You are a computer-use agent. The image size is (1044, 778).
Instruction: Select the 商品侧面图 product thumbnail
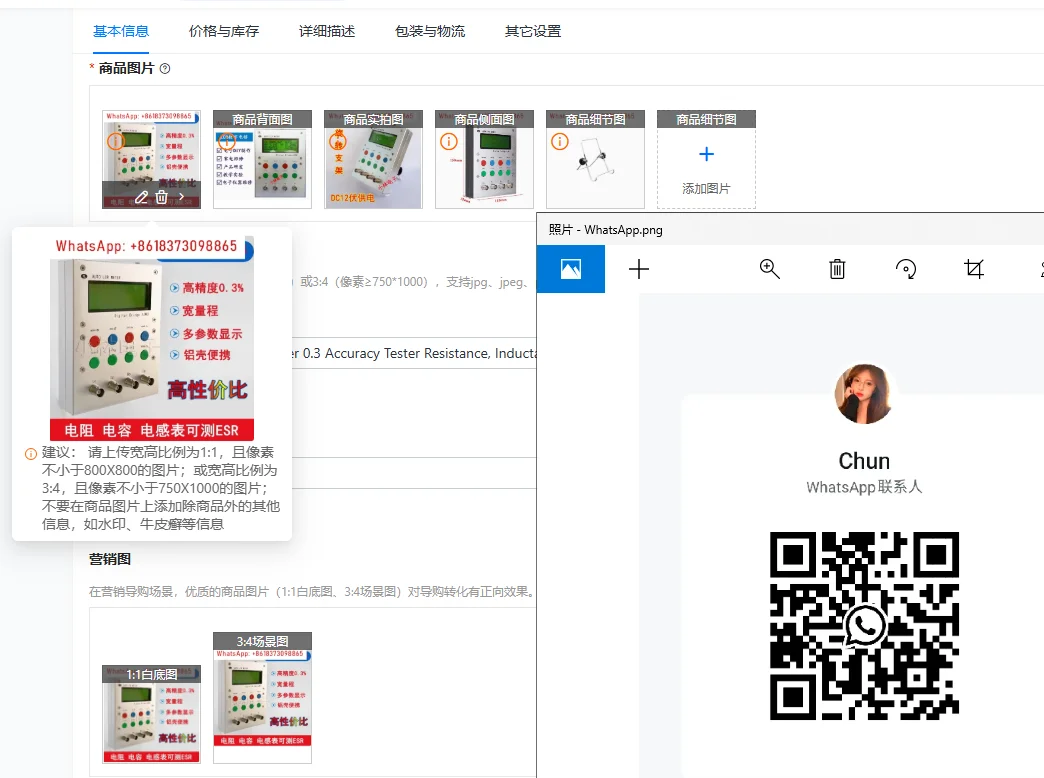pos(484,159)
